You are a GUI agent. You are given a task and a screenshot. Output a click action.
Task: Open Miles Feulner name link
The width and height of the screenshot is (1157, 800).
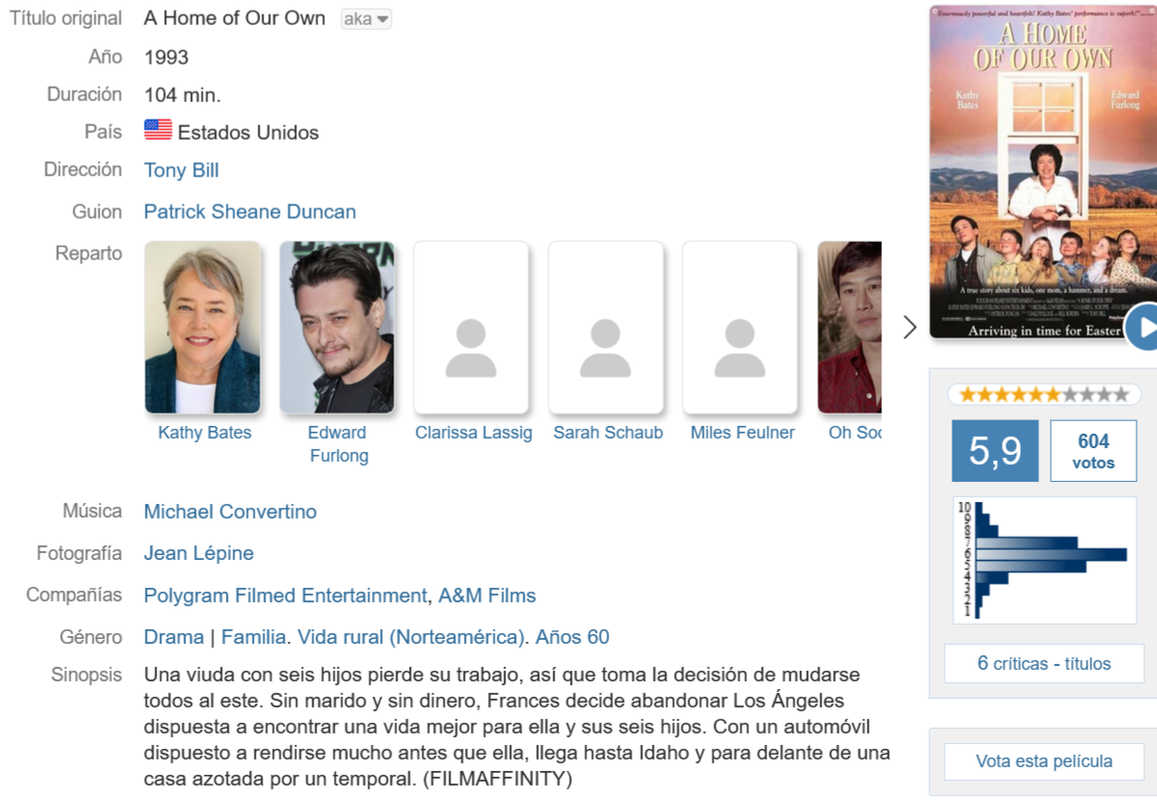pyautogui.click(x=742, y=432)
